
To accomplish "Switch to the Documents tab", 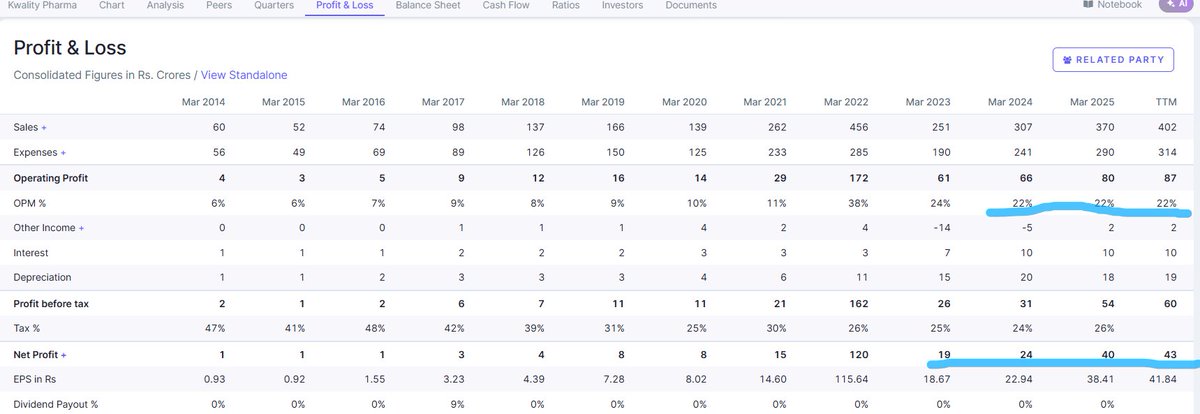I will 691,5.
